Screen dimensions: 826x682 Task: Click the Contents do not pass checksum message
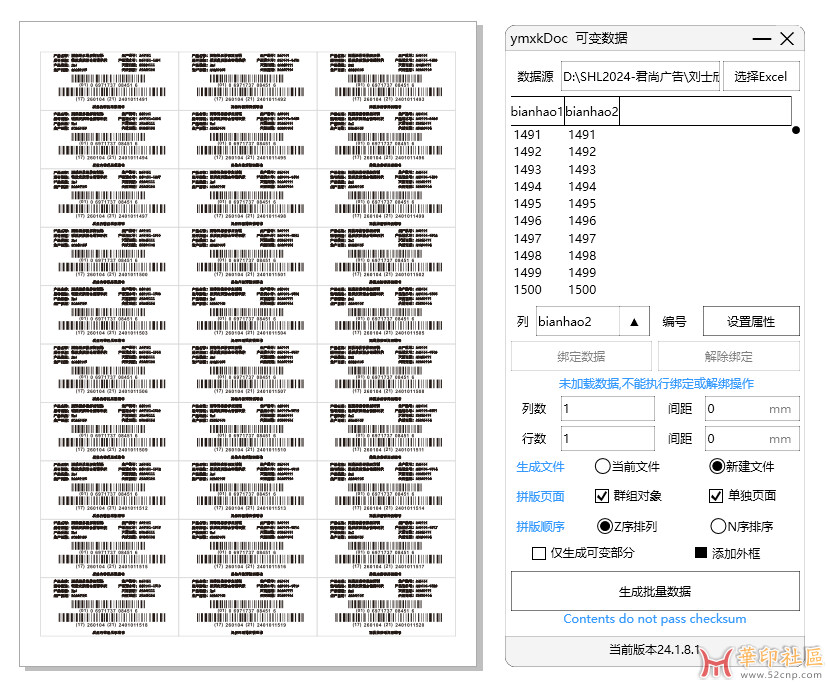point(655,619)
